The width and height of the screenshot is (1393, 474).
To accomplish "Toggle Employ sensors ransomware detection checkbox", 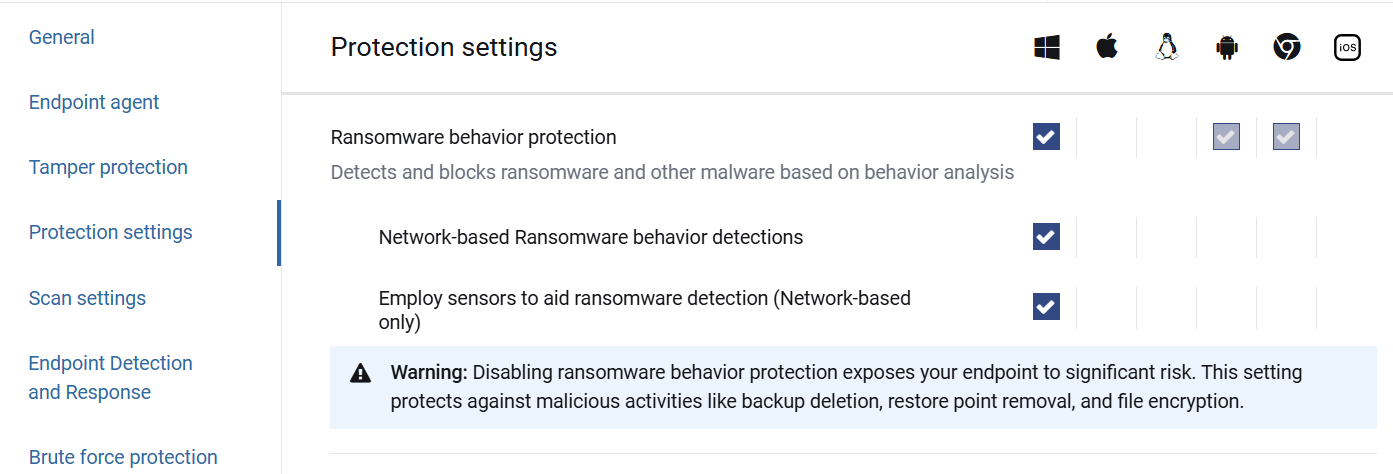I will click(x=1046, y=306).
